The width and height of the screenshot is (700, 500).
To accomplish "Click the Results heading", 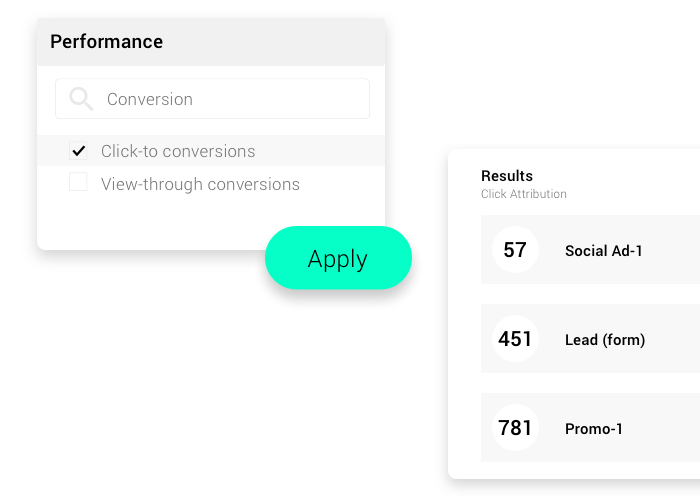I will click(x=507, y=176).
